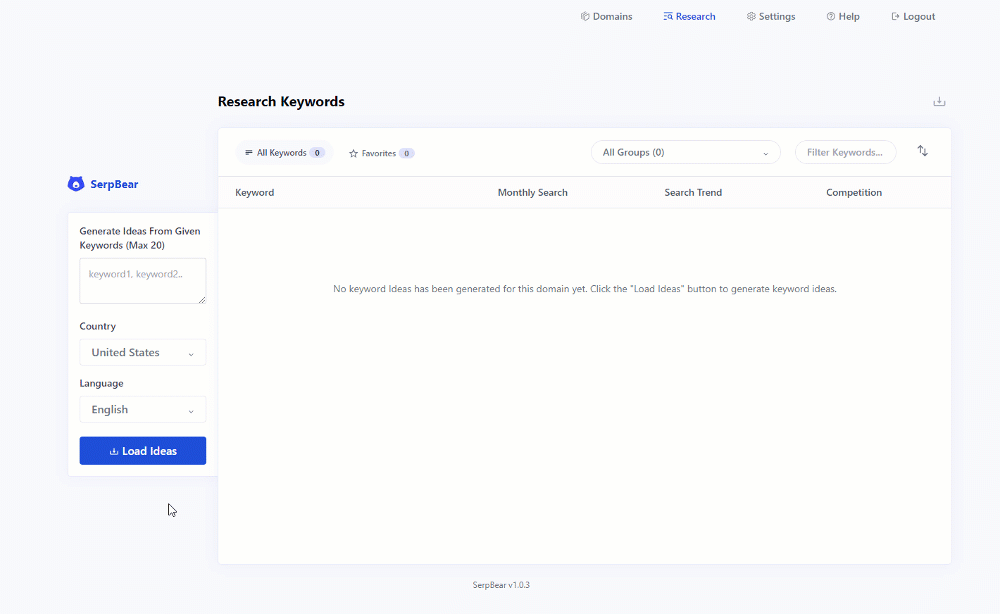1000x614 pixels.
Task: Open the Country dropdown showing United States
Action: (x=142, y=352)
